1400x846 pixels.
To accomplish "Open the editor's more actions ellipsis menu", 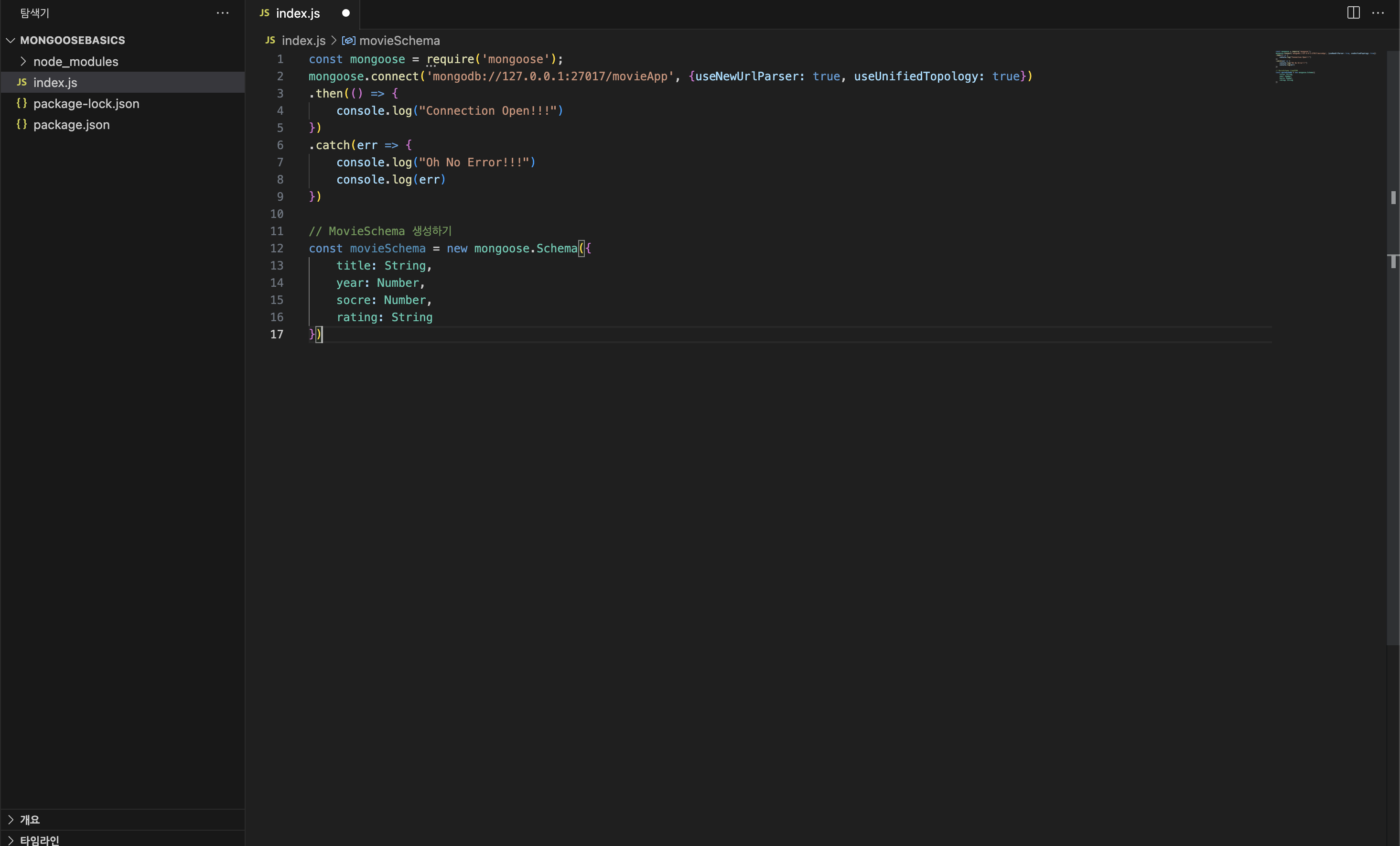I will click(1378, 12).
